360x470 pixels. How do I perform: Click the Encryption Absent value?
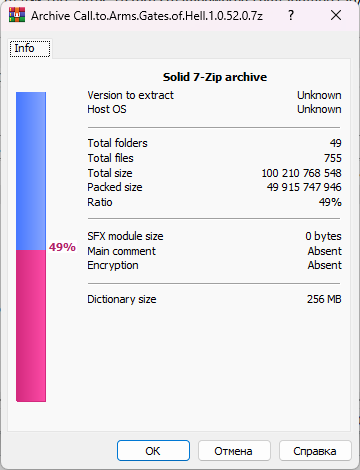click(x=325, y=265)
